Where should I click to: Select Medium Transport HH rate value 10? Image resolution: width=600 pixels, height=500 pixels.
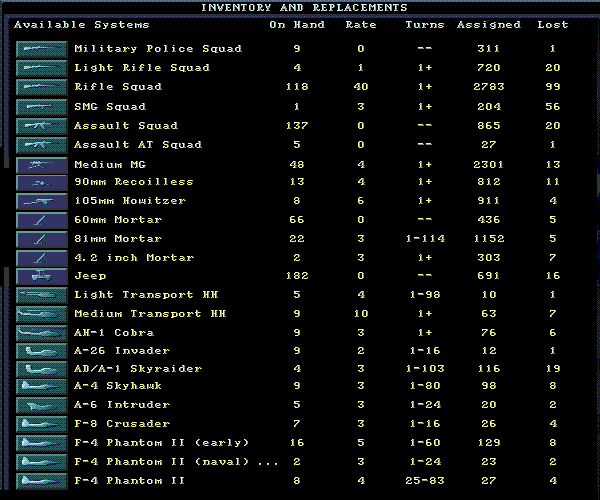361,314
